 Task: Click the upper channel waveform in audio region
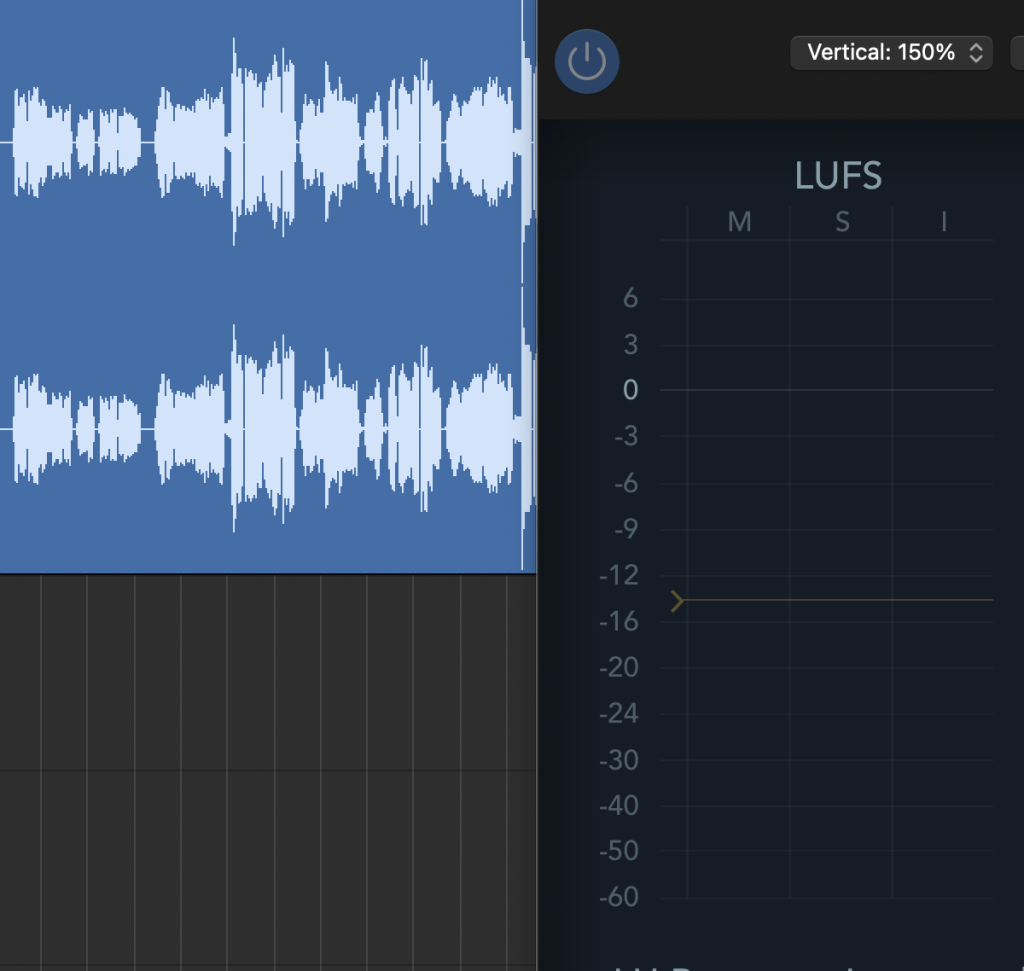260,142
